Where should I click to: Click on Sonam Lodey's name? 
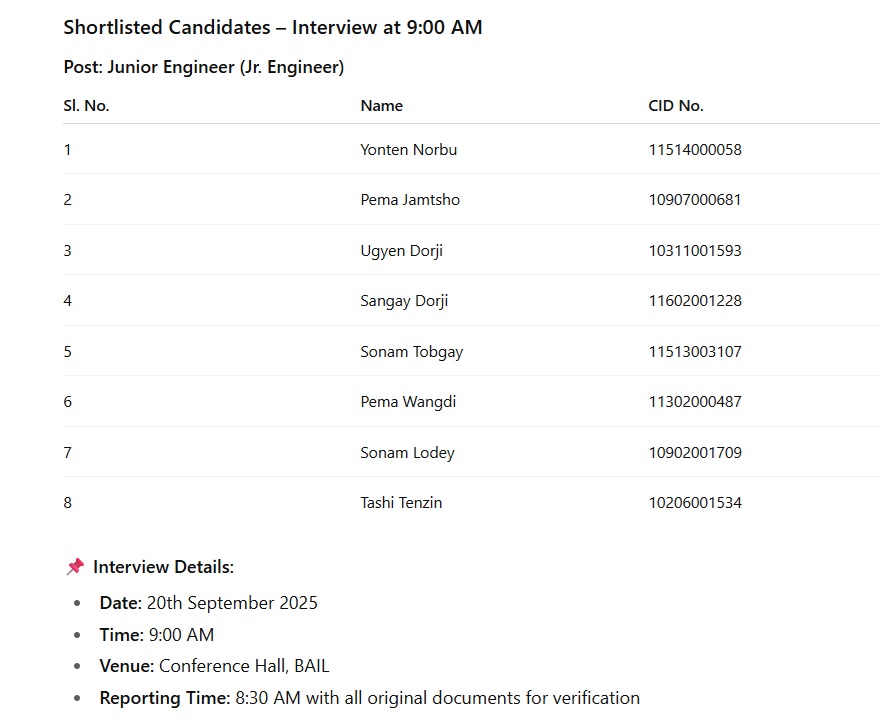[407, 453]
